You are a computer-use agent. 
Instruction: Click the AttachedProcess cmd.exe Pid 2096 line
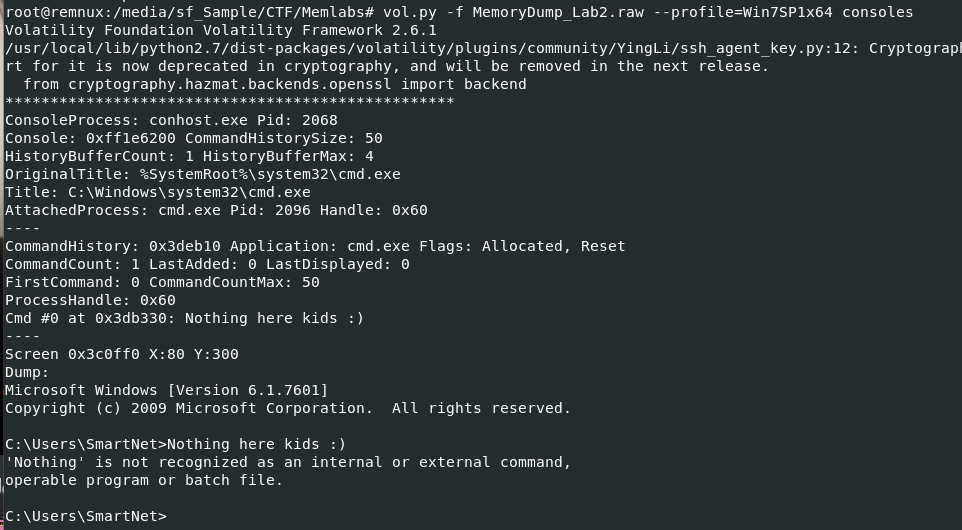pos(216,210)
